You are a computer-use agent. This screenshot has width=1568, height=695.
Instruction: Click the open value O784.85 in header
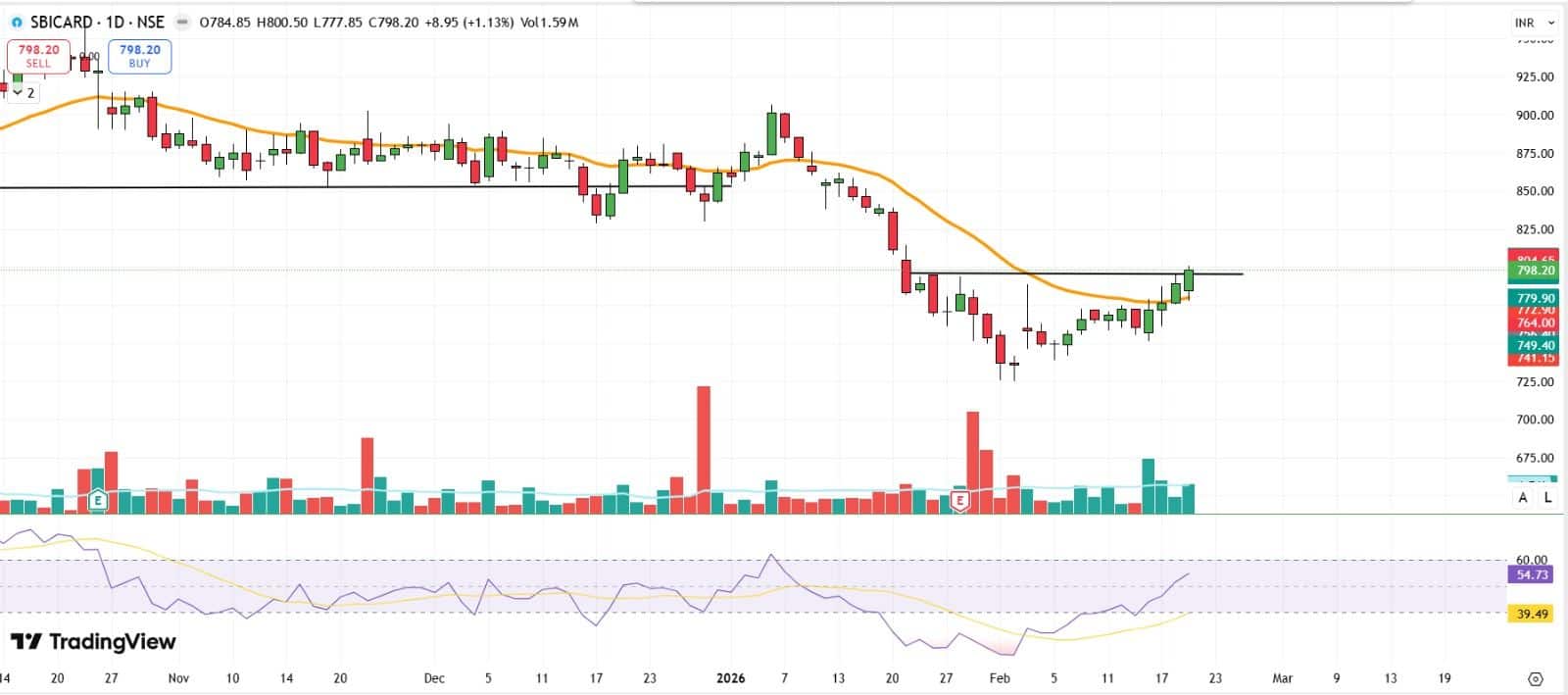[224, 23]
